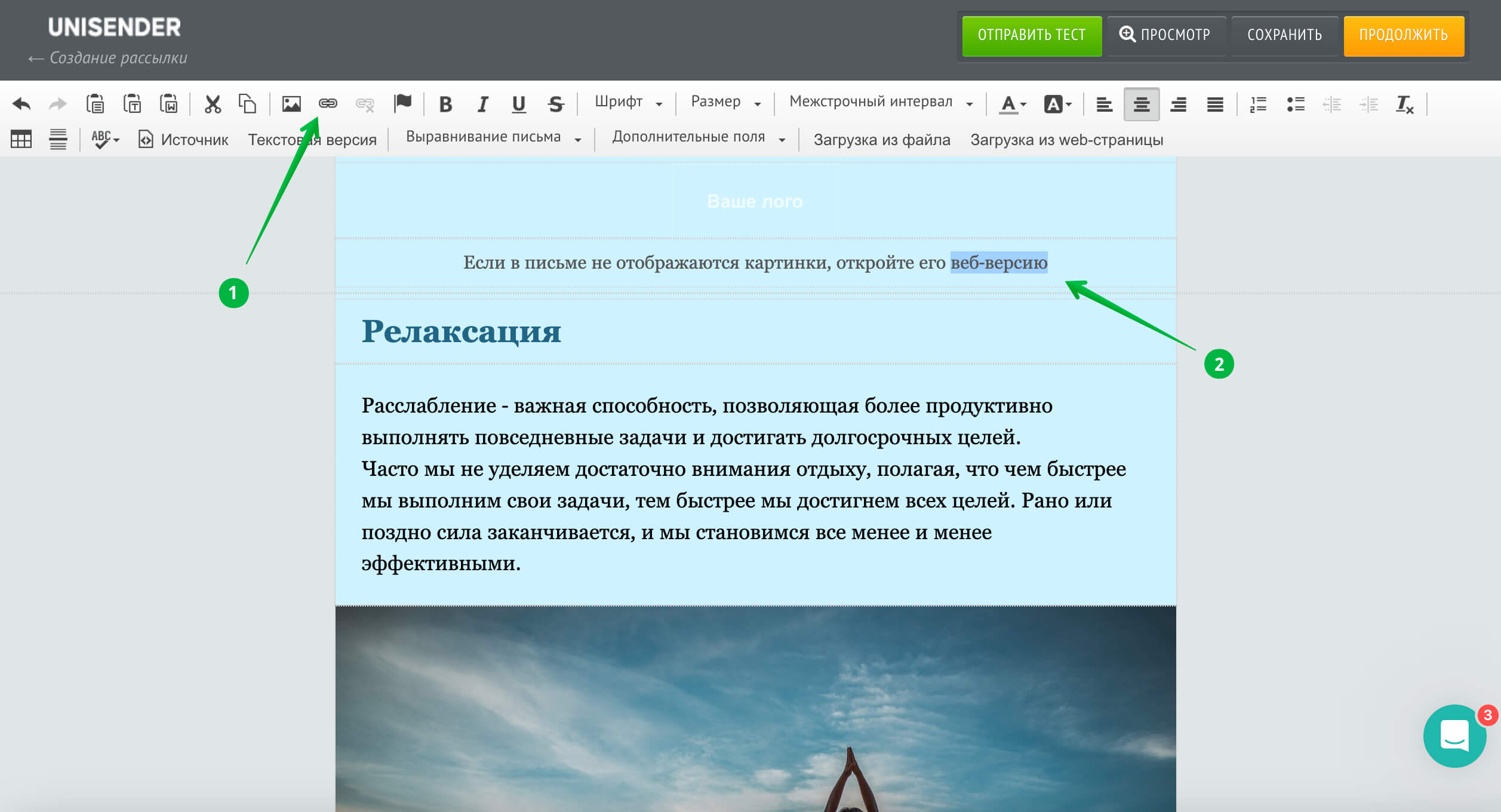Align text to the left

1104,104
